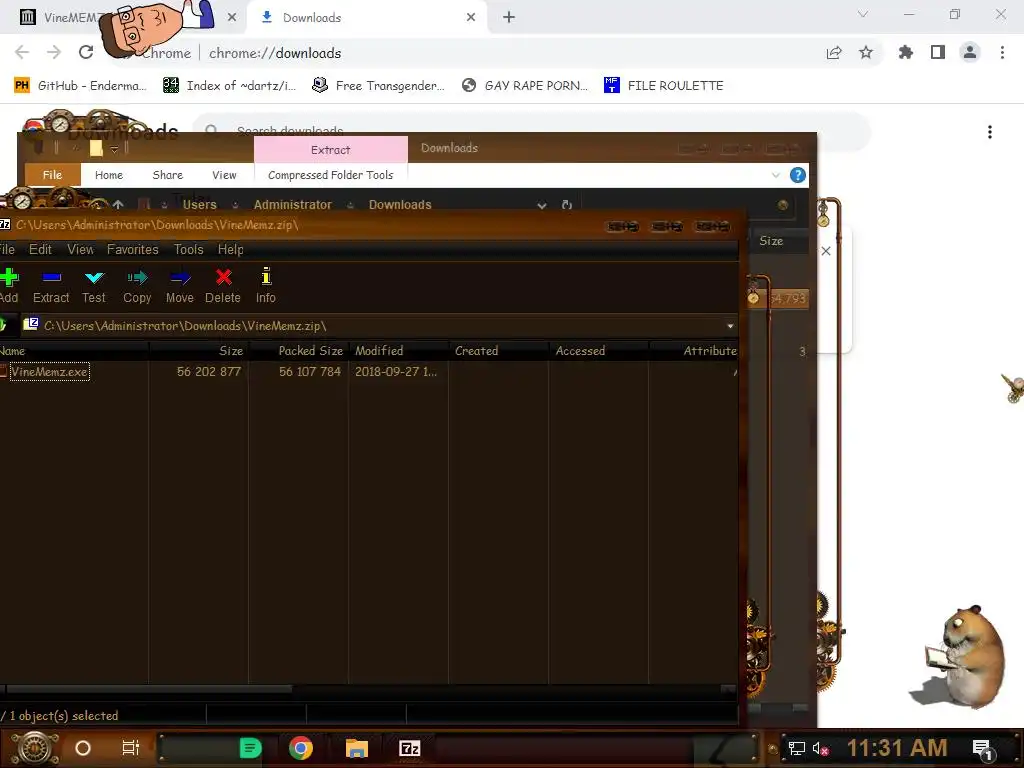Sort 7-Zip list by Accessed column
Image resolution: width=1024 pixels, height=768 pixels.
pos(599,351)
